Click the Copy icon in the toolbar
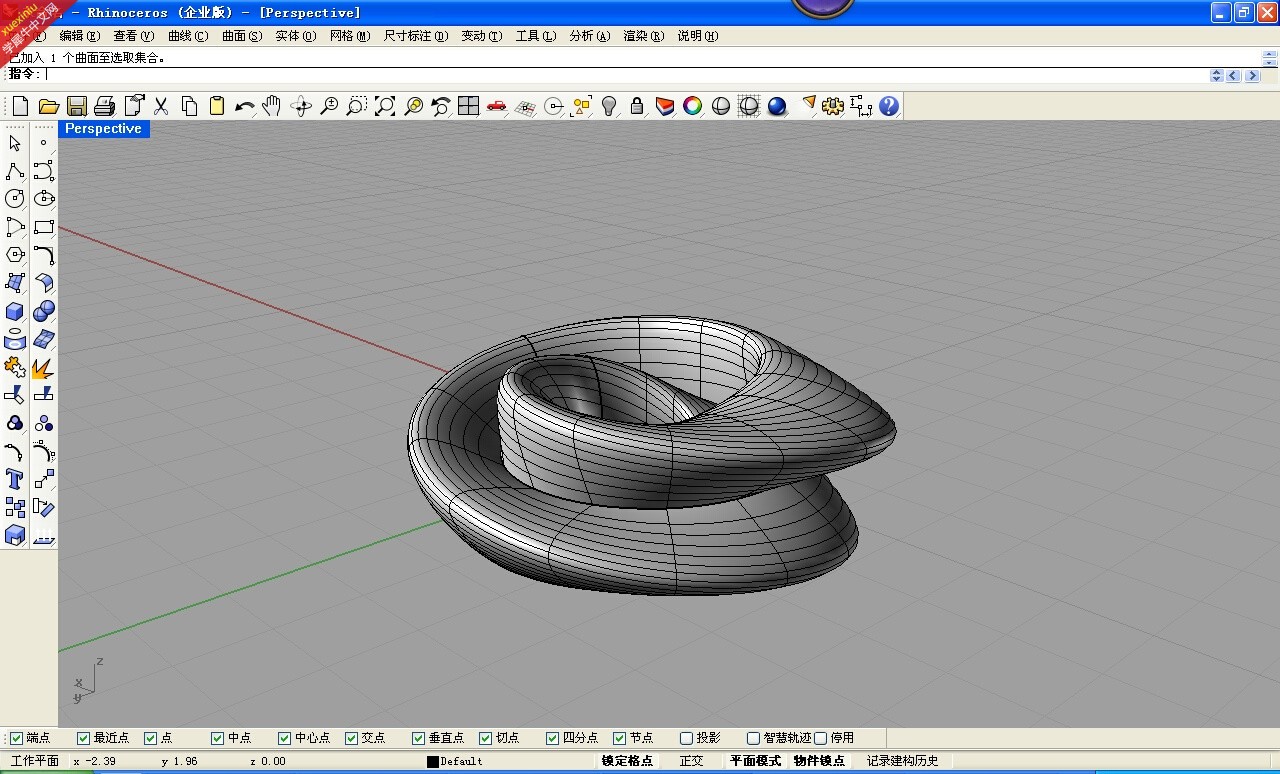 click(x=188, y=106)
